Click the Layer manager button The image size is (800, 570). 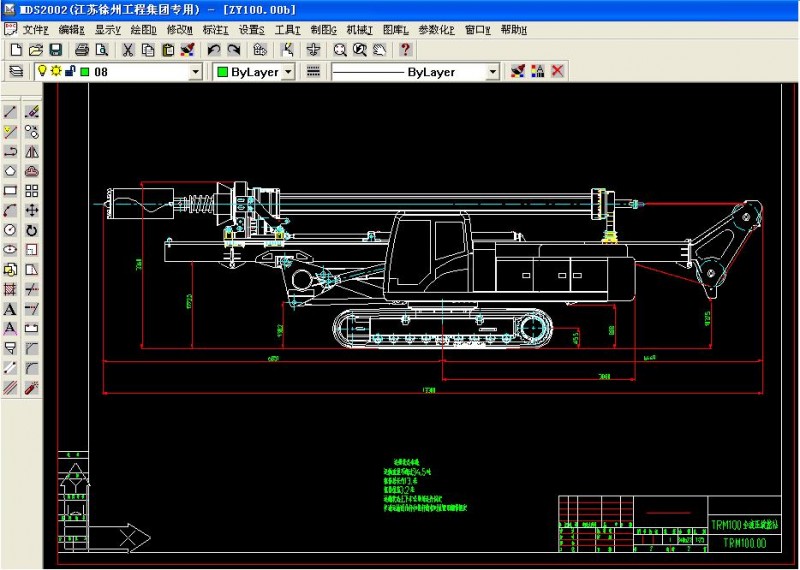click(15, 72)
